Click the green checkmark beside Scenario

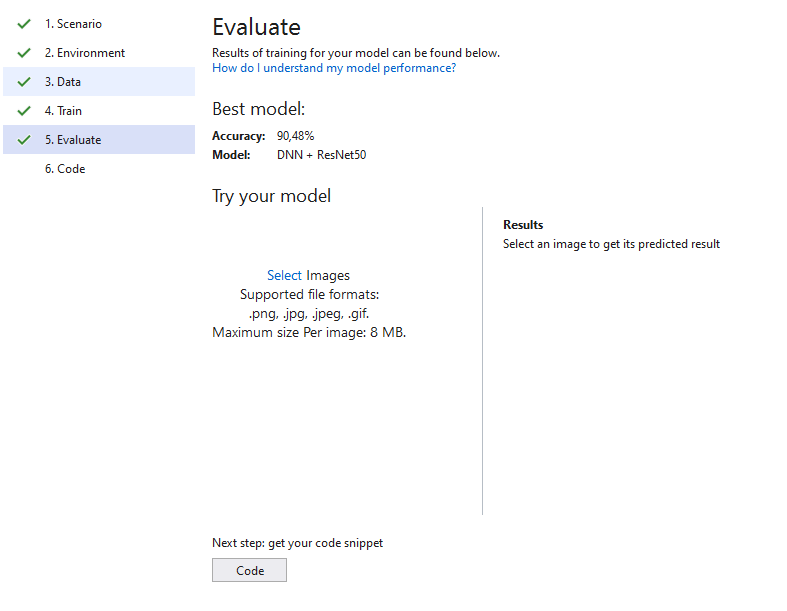click(24, 24)
